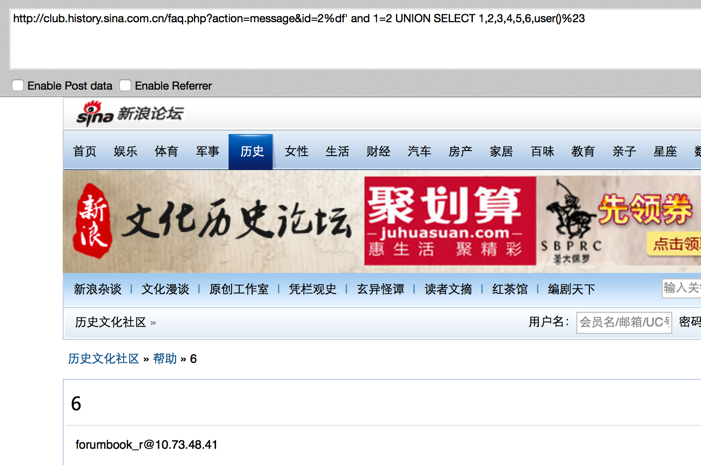Click the forumbook_r@10.73.48.41 result text
The width and height of the screenshot is (701, 465).
pyautogui.click(x=146, y=445)
